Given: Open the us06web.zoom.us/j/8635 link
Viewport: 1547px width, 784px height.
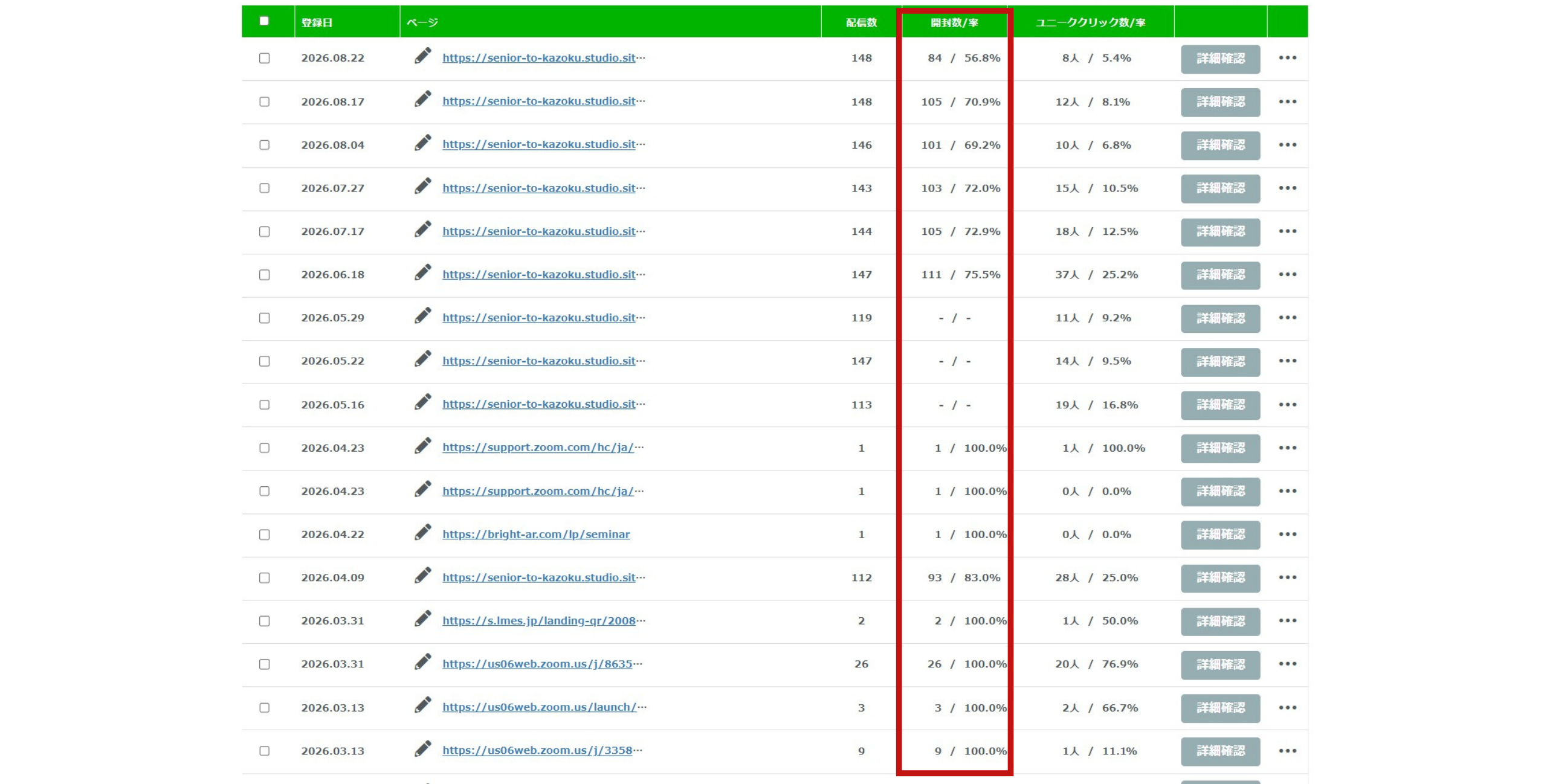Looking at the screenshot, I should click(542, 664).
